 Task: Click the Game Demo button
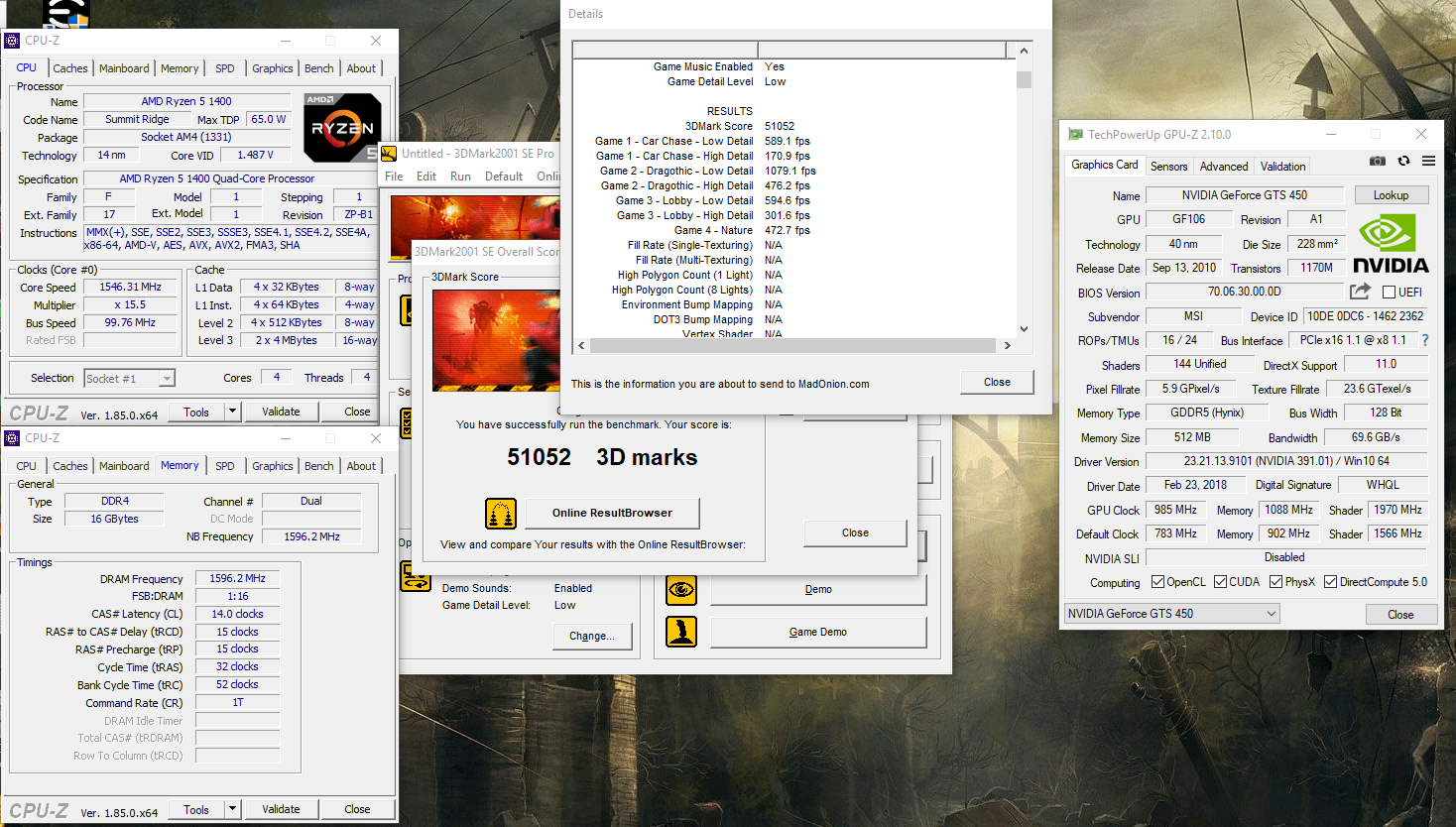[818, 632]
